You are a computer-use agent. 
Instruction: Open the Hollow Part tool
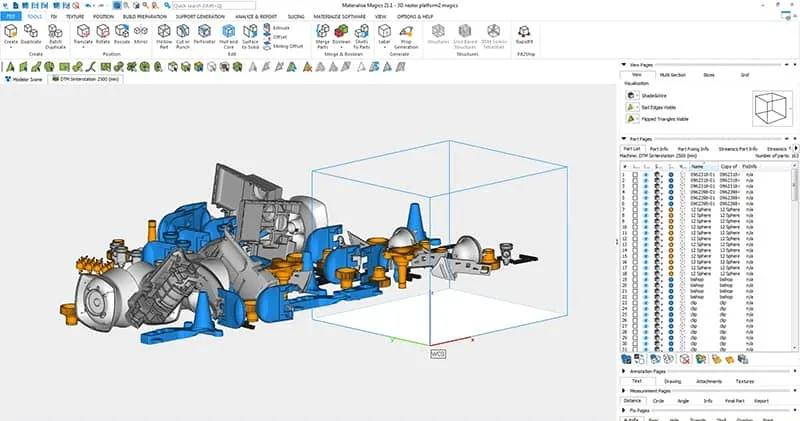coord(164,38)
